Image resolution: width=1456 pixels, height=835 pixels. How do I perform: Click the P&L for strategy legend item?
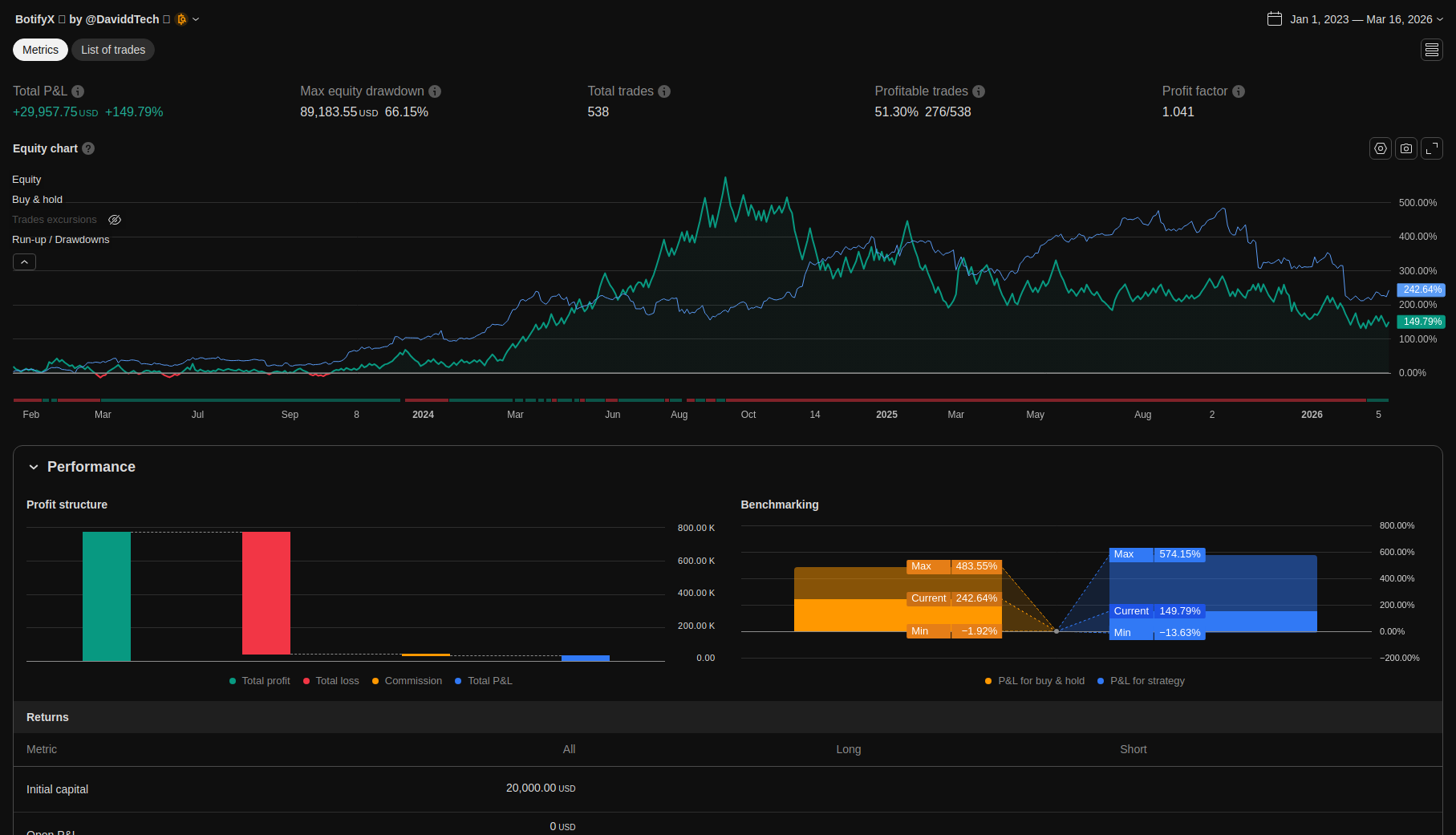1141,681
